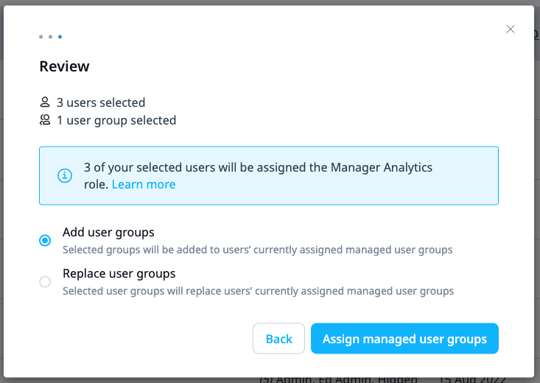The height and width of the screenshot is (383, 540).
Task: Click the info circle icon in the blue notice
Action: point(64,176)
